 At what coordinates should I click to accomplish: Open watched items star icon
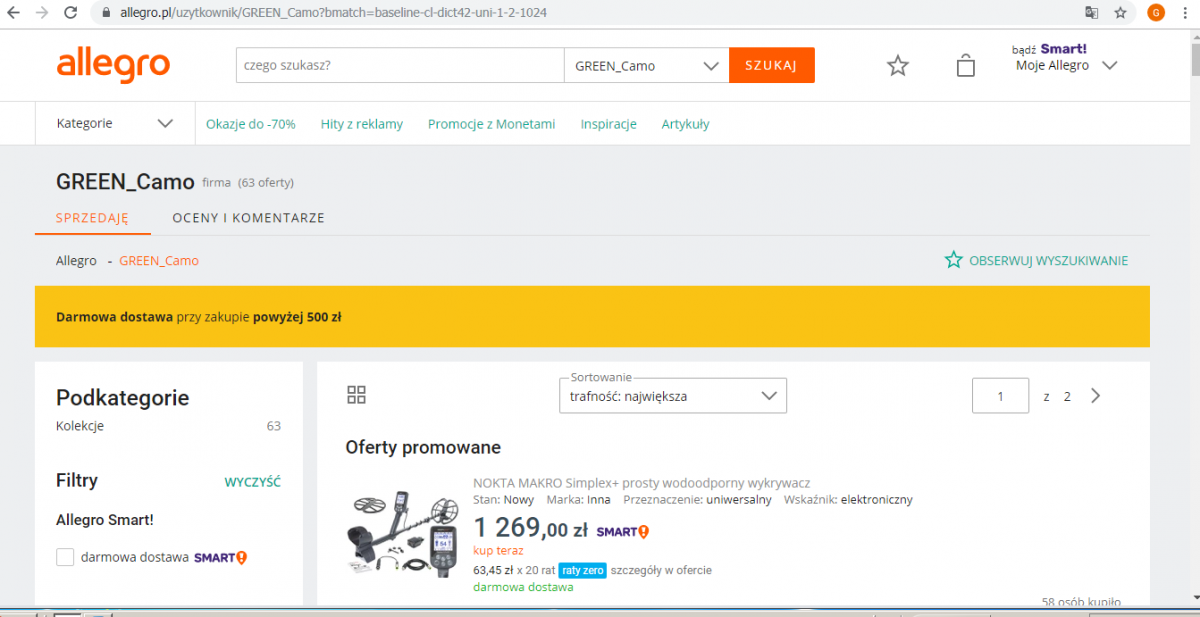(898, 66)
